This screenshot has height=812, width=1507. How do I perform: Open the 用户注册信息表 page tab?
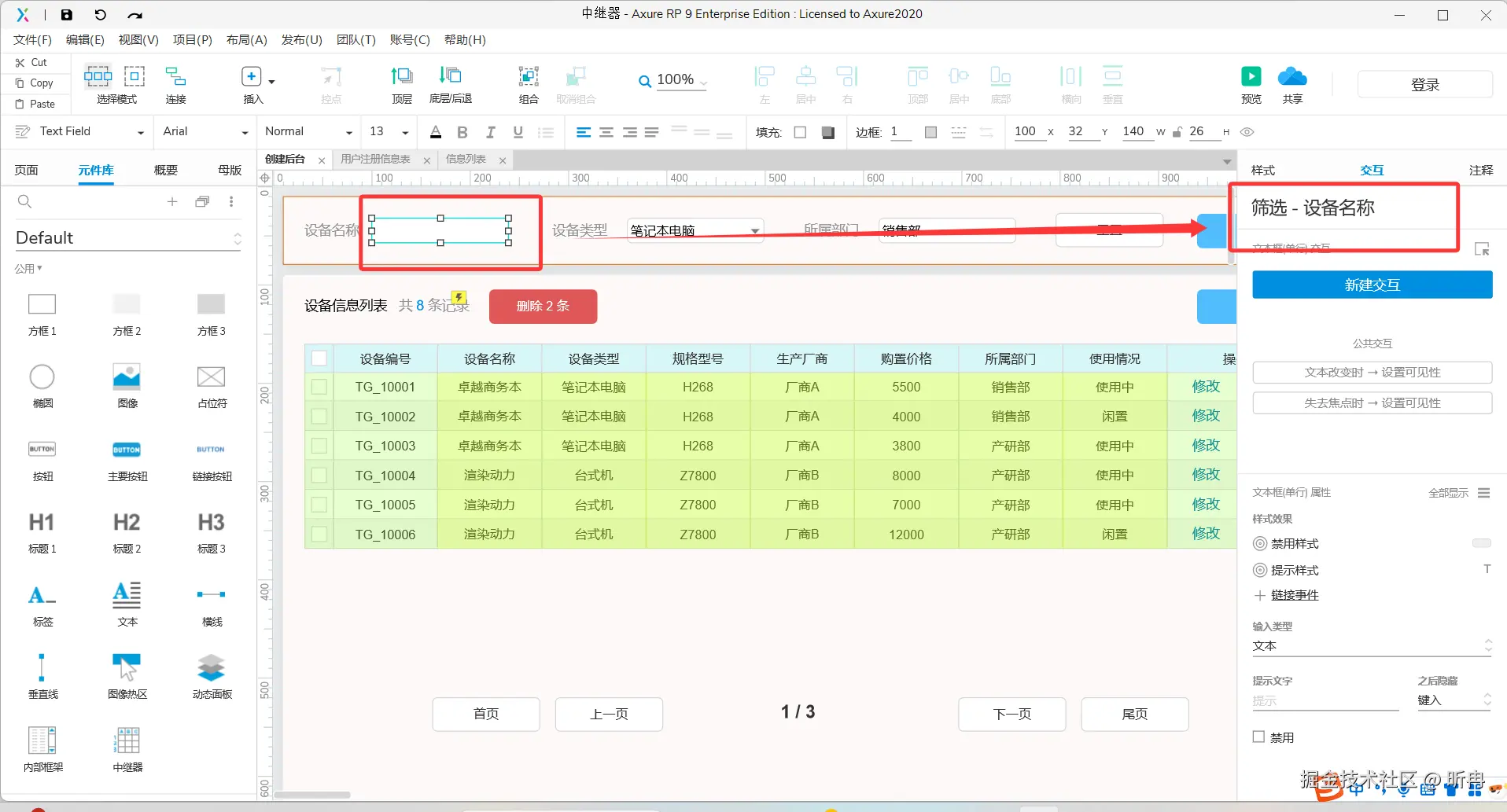point(376,160)
